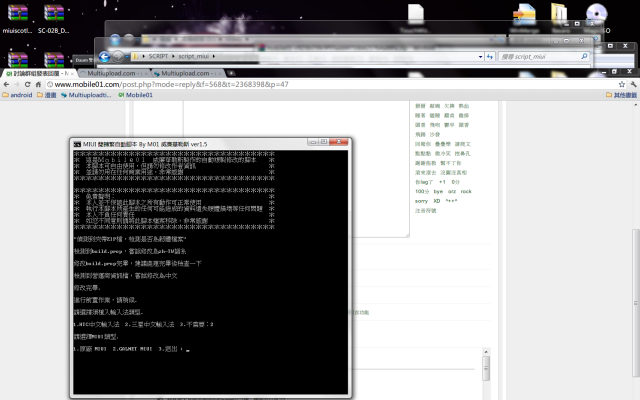Viewport: 640px width, 400px height.
Task: Go to Chrome home page
Action: (38, 84)
